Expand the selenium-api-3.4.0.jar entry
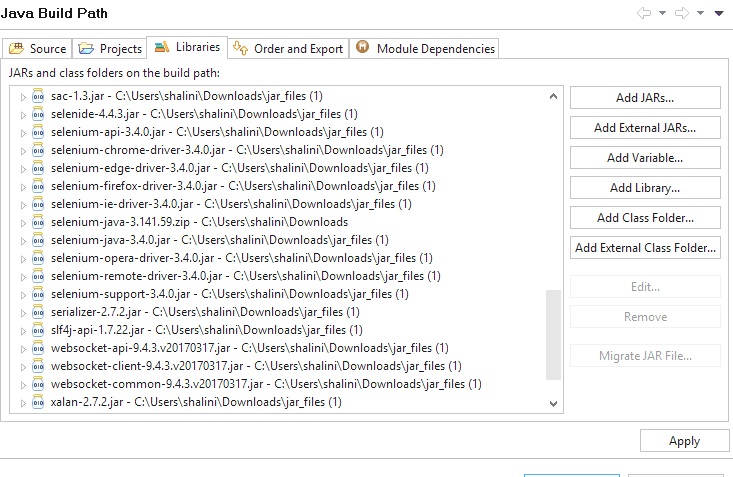Image resolution: width=733 pixels, height=477 pixels. (24, 132)
